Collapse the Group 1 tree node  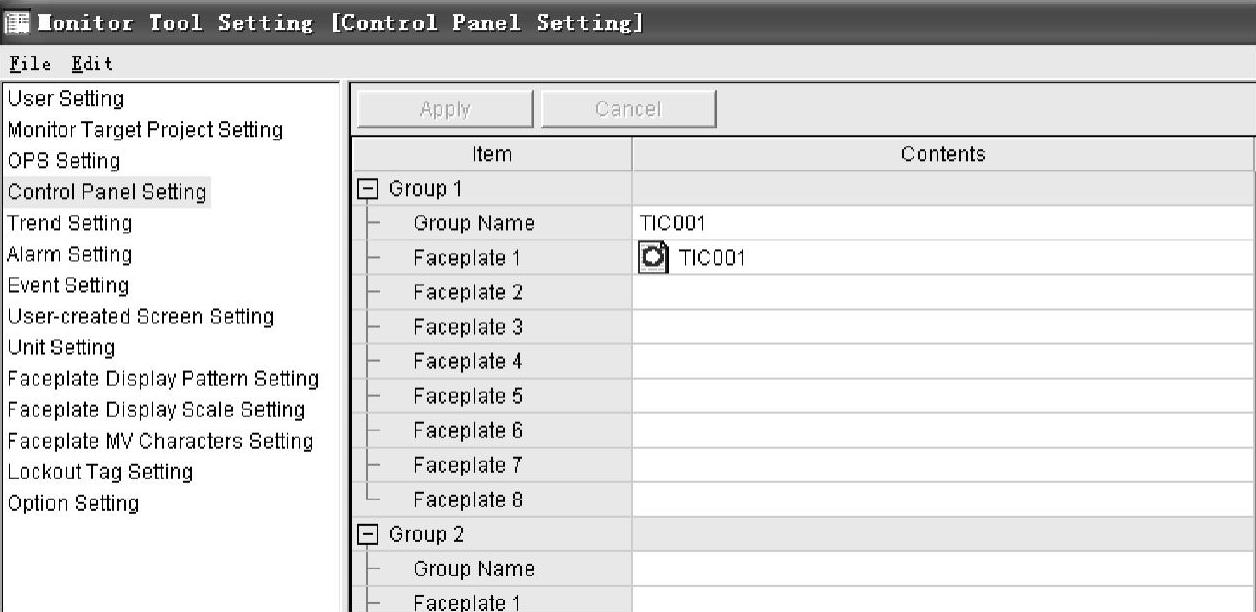click(x=367, y=189)
